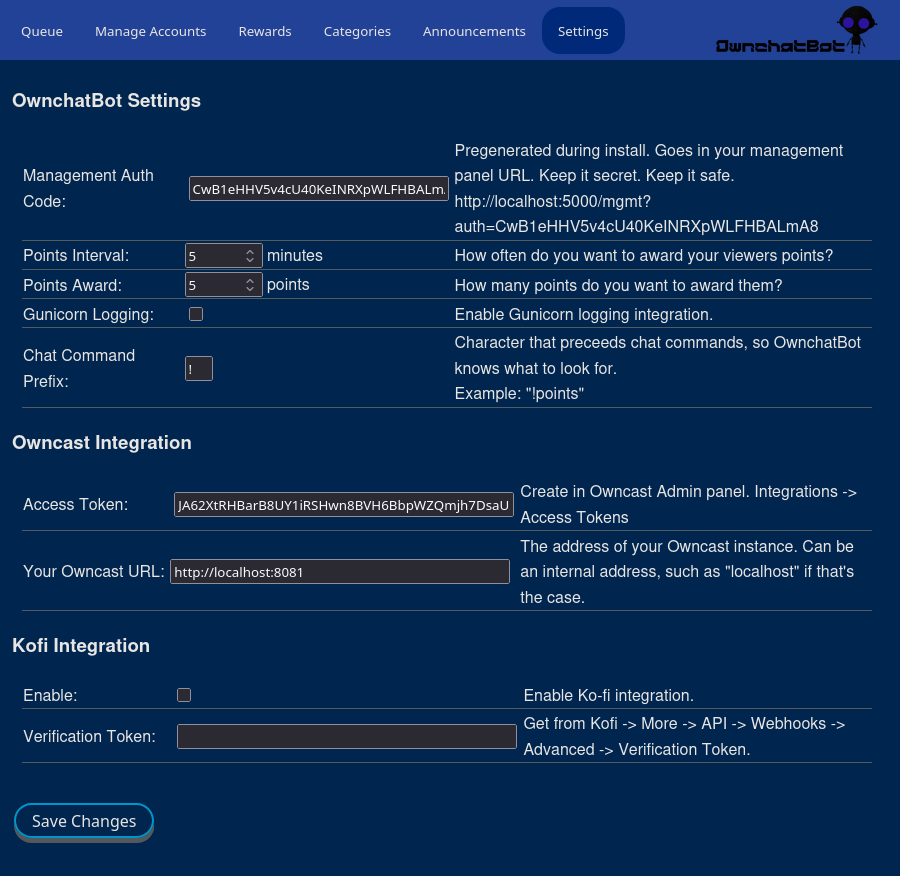The height and width of the screenshot is (876, 900).
Task: Switch to Manage Accounts tab
Action: coord(150,31)
